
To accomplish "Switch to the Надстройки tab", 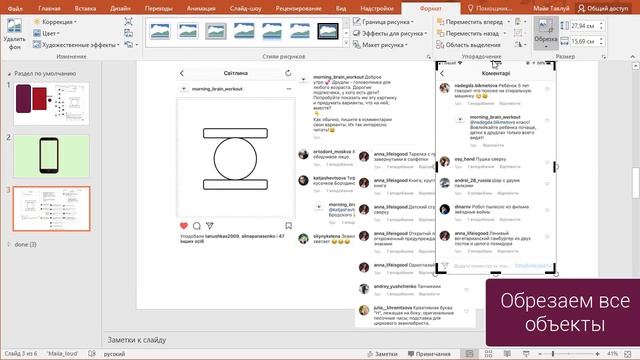I will pyautogui.click(x=377, y=8).
